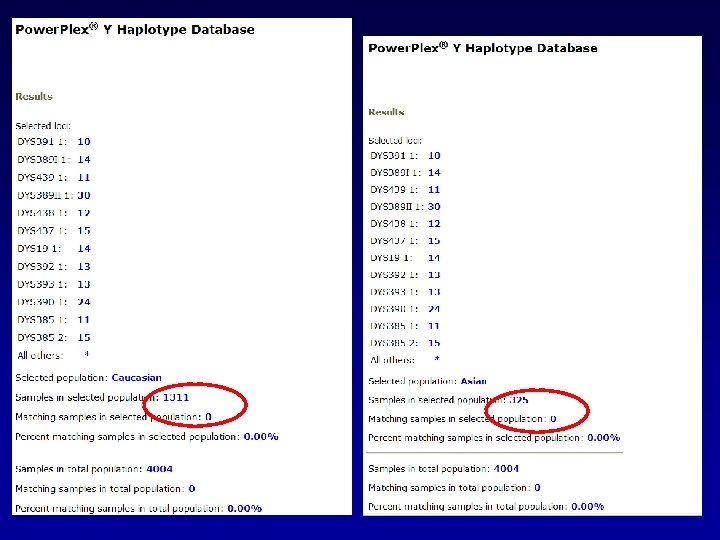Select the DYS389I value 14 in the Asian panel
The height and width of the screenshot is (540, 720).
point(434,173)
